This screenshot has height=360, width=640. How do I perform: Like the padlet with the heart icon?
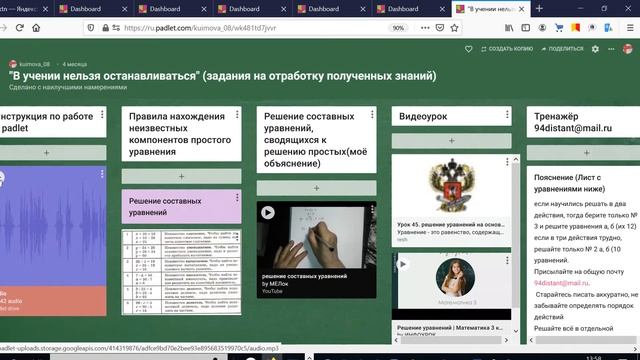click(x=469, y=49)
